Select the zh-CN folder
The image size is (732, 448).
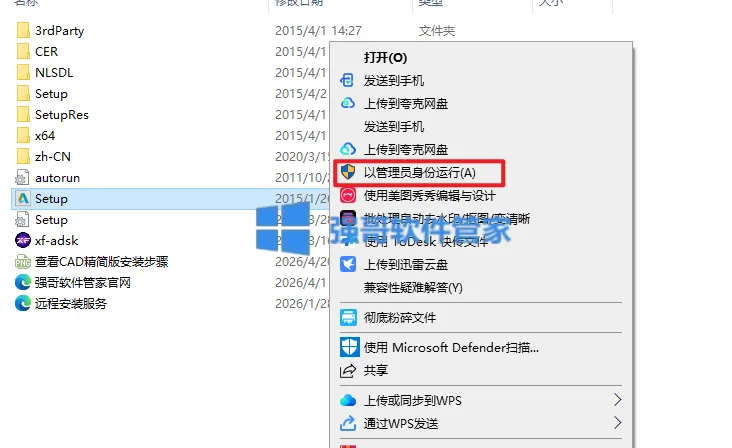[43, 156]
